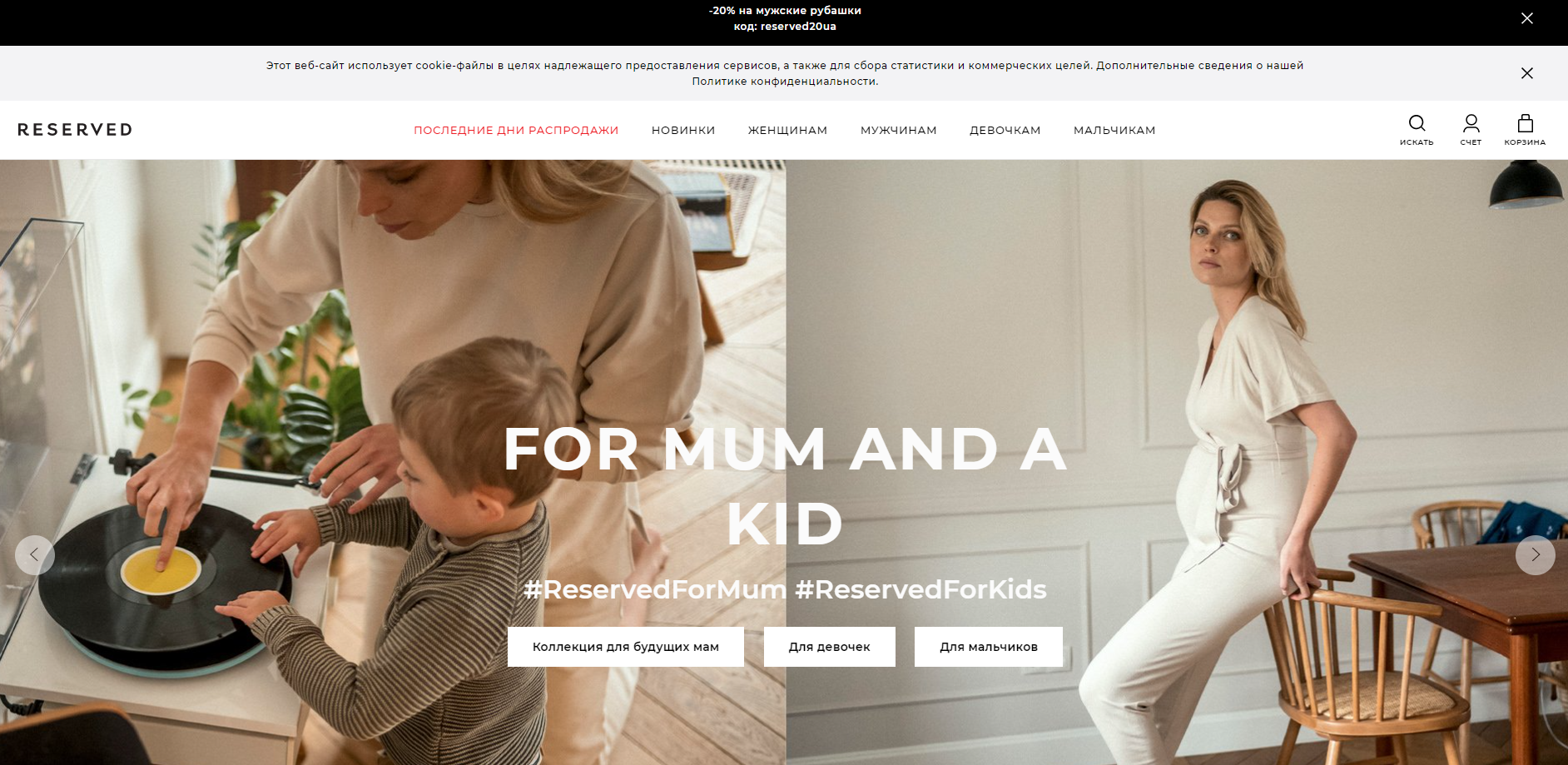Click the Для мальчиков button
Viewport: 1568px width, 765px height.
click(x=989, y=647)
